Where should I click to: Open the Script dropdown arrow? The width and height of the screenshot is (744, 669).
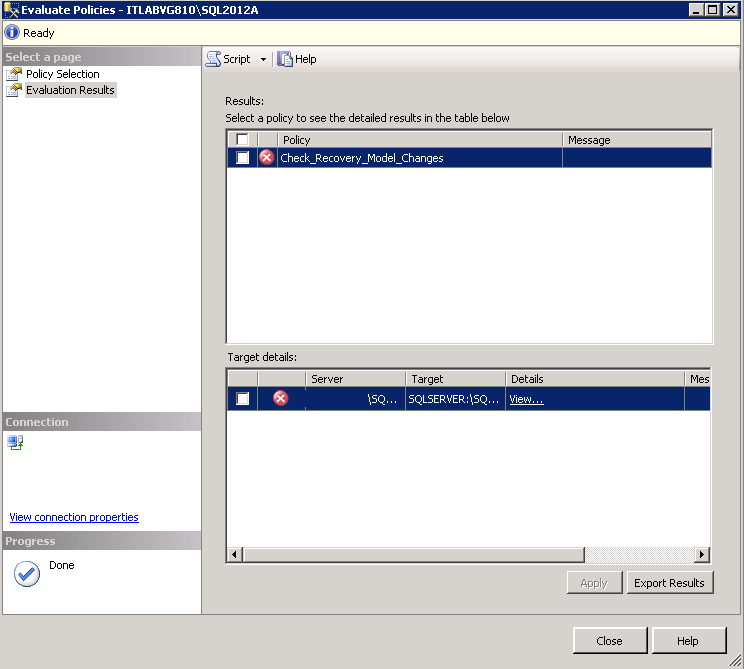263,60
